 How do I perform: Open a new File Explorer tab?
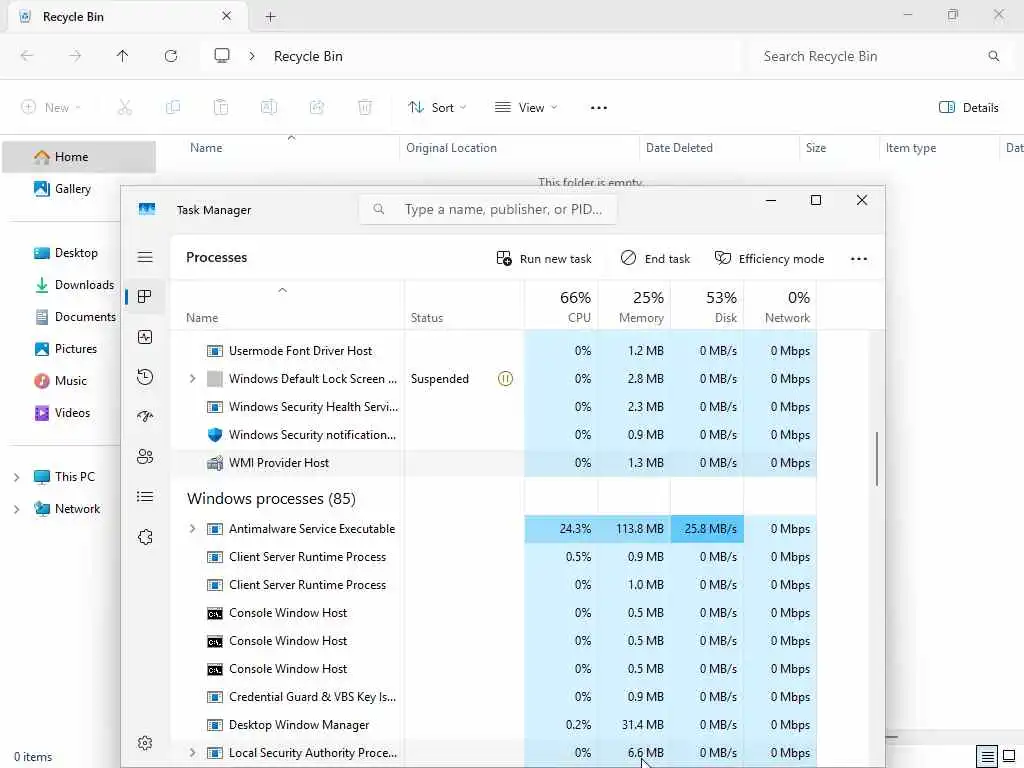coord(270,17)
